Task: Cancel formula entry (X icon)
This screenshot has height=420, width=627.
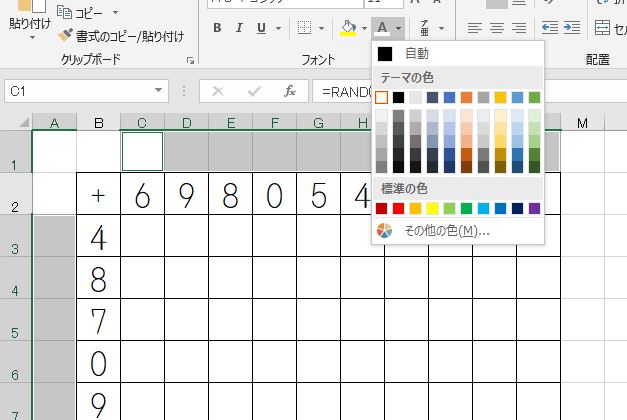Action: [x=218, y=92]
